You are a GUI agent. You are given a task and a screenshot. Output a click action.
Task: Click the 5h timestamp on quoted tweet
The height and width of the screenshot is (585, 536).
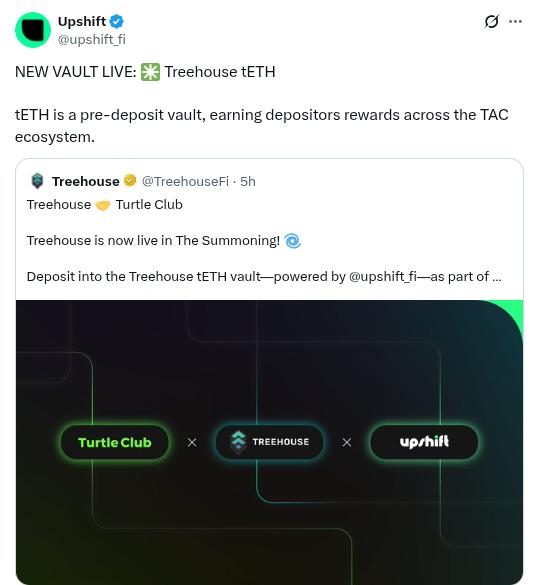(x=248, y=181)
